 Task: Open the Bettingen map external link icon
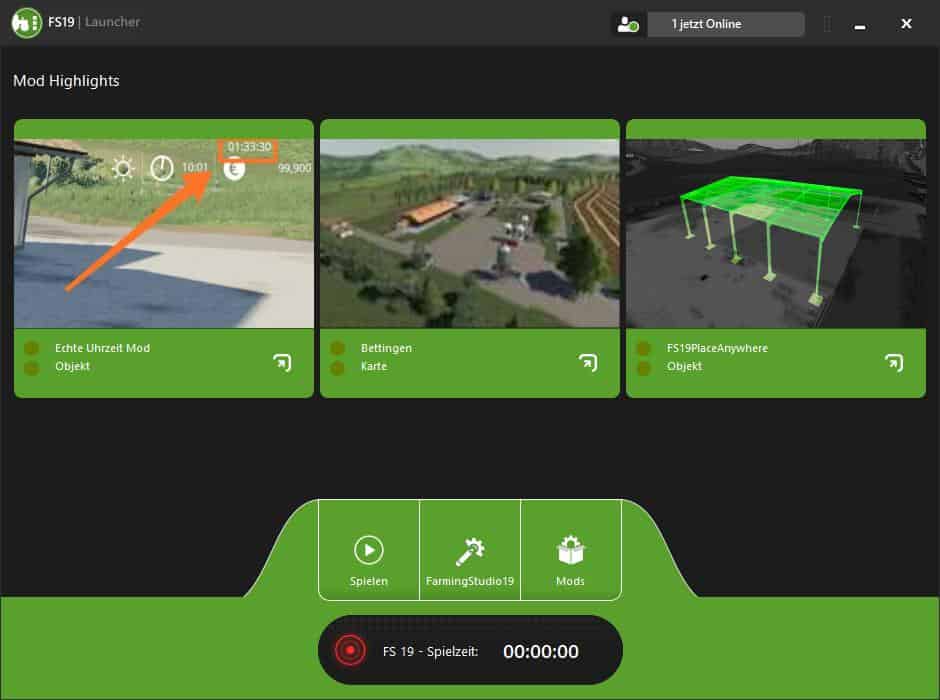(588, 362)
